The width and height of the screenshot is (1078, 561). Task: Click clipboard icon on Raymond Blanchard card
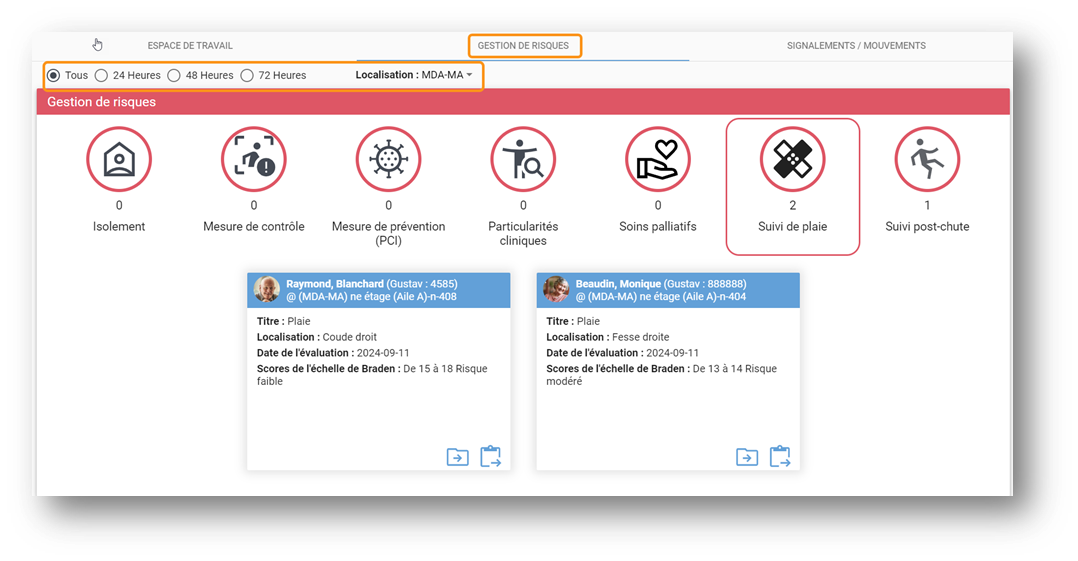click(490, 457)
